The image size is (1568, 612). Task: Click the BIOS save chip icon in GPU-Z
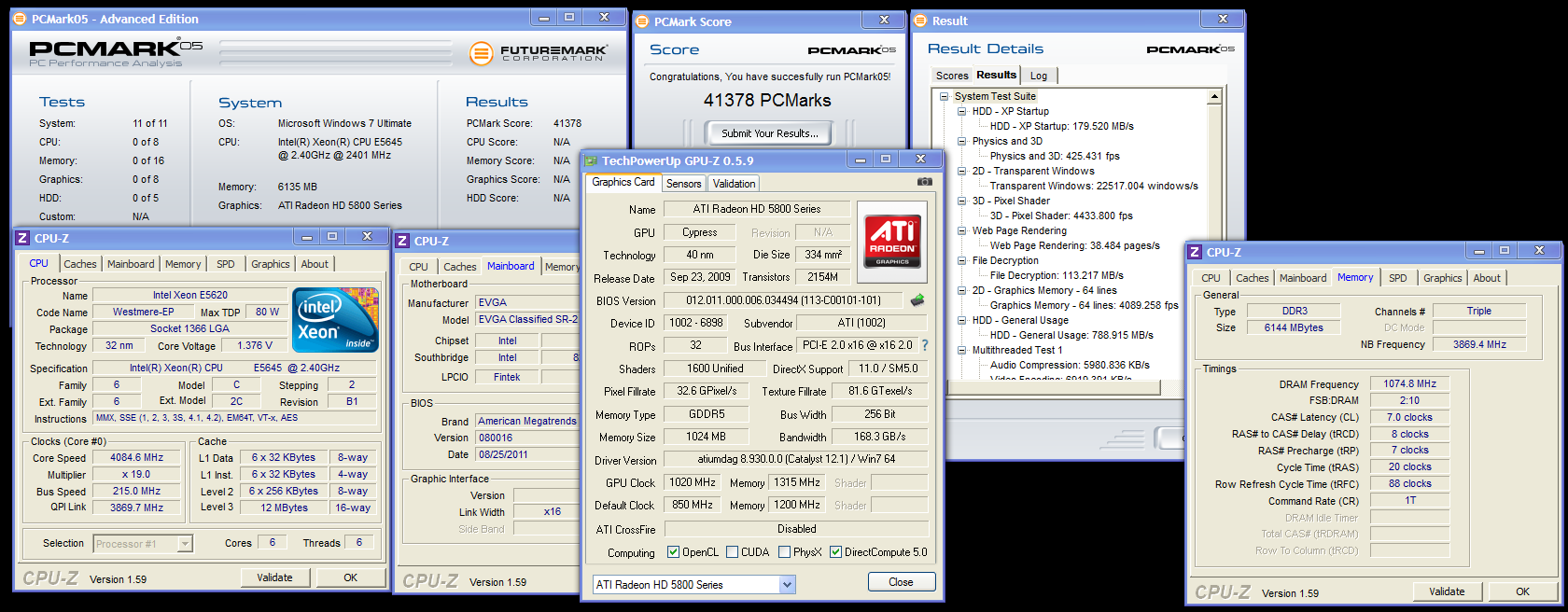tap(917, 299)
